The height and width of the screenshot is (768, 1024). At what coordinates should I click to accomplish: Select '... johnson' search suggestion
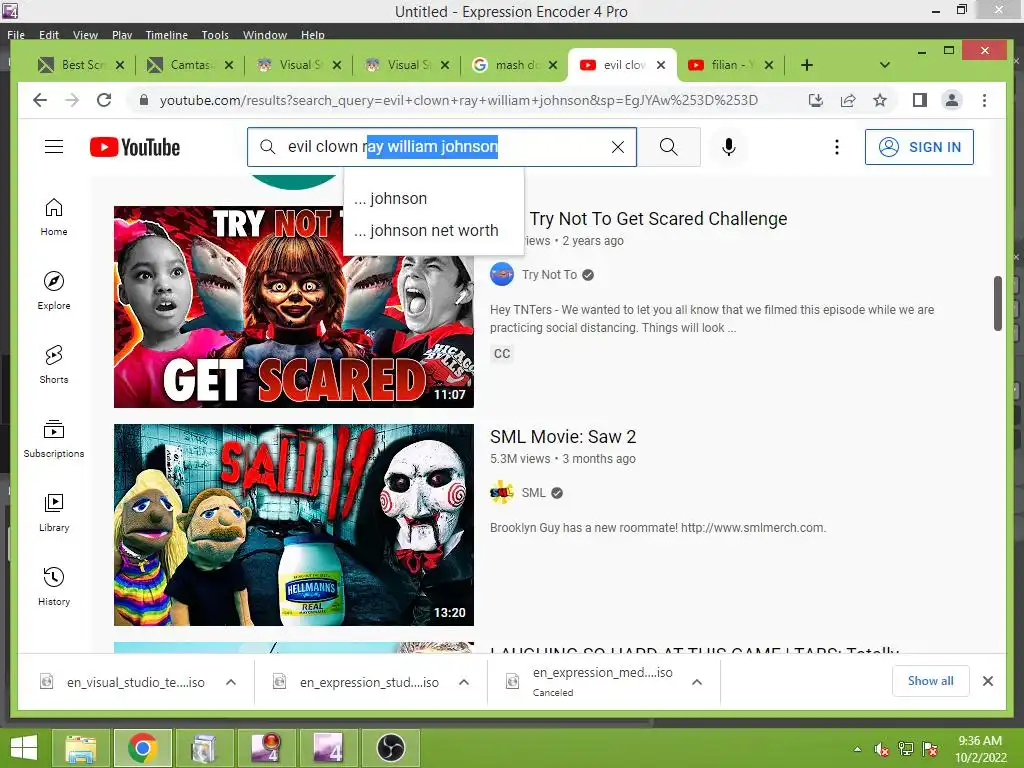tap(434, 198)
